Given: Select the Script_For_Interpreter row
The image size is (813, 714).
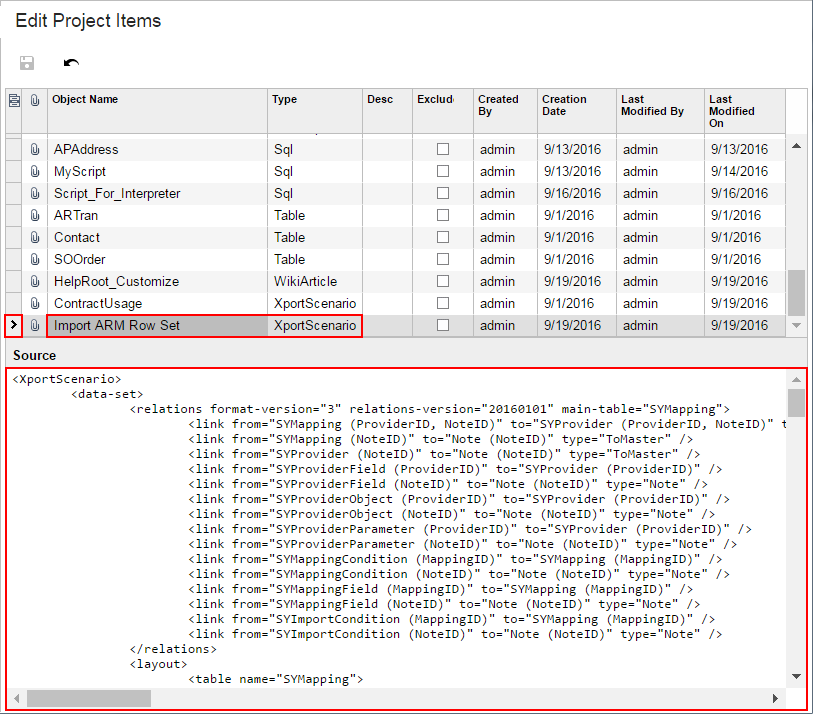Looking at the screenshot, I should click(117, 193).
